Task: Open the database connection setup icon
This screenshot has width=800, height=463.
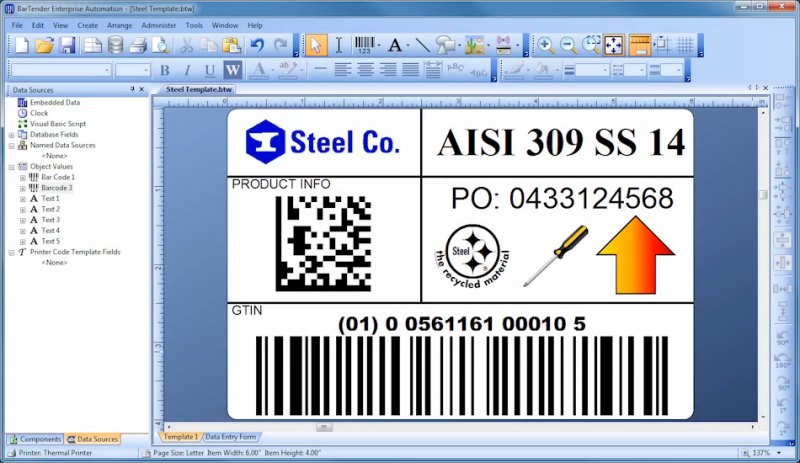Action: coord(116,45)
